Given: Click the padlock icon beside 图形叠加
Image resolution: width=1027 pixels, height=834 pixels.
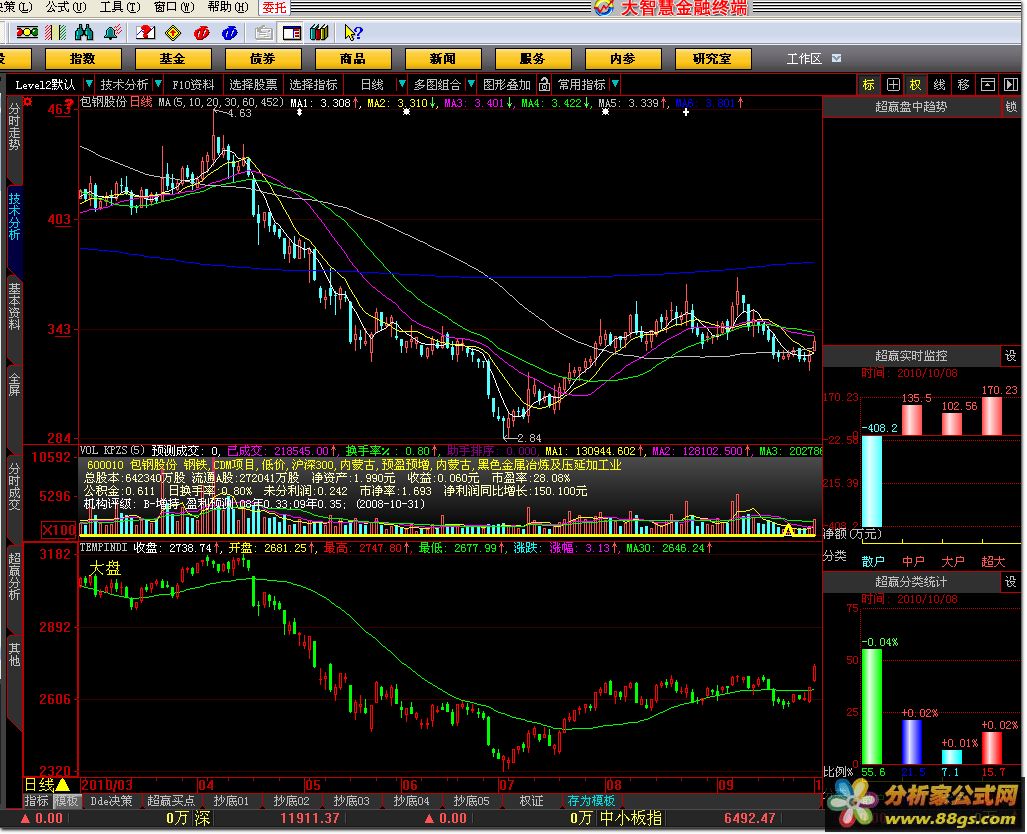Looking at the screenshot, I should (x=544, y=85).
